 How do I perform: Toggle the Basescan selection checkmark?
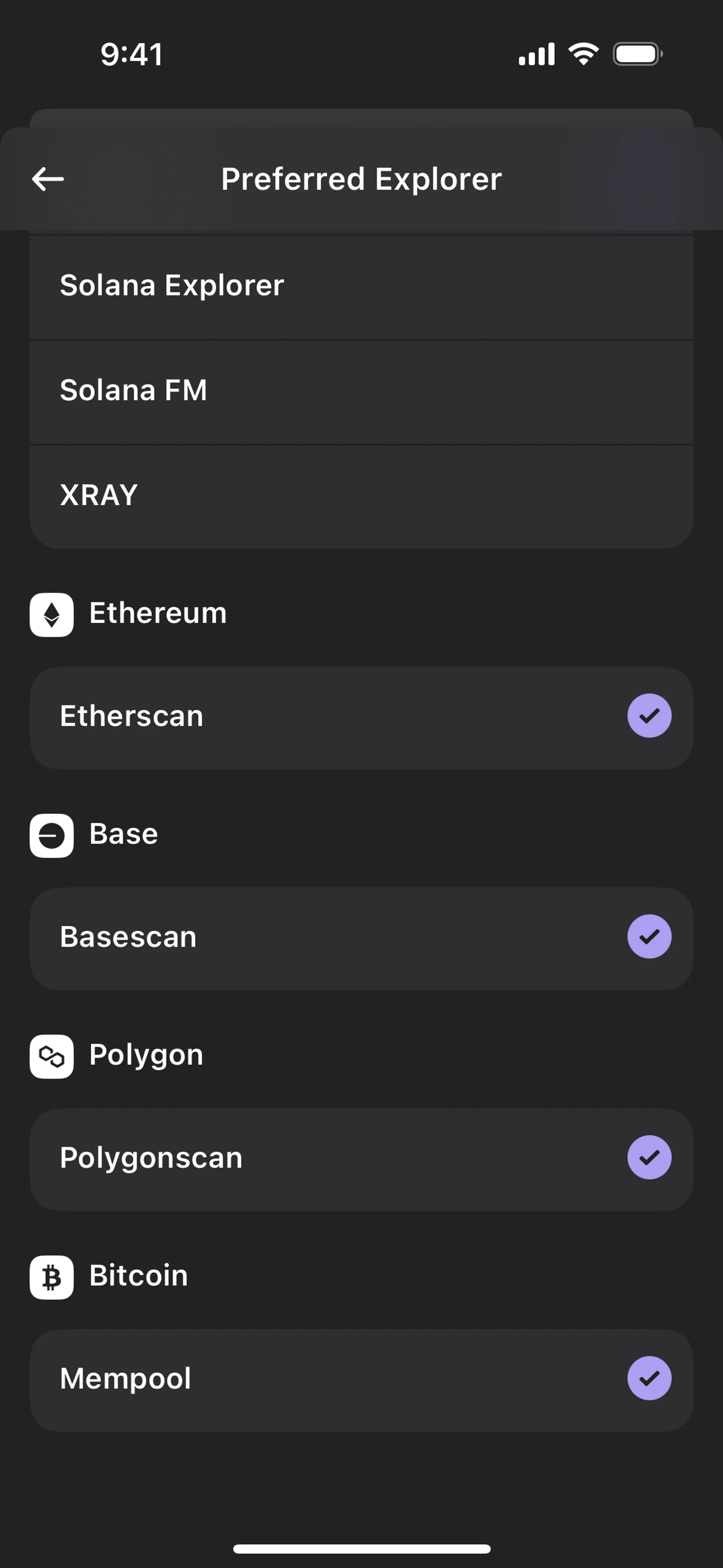pyautogui.click(x=649, y=937)
